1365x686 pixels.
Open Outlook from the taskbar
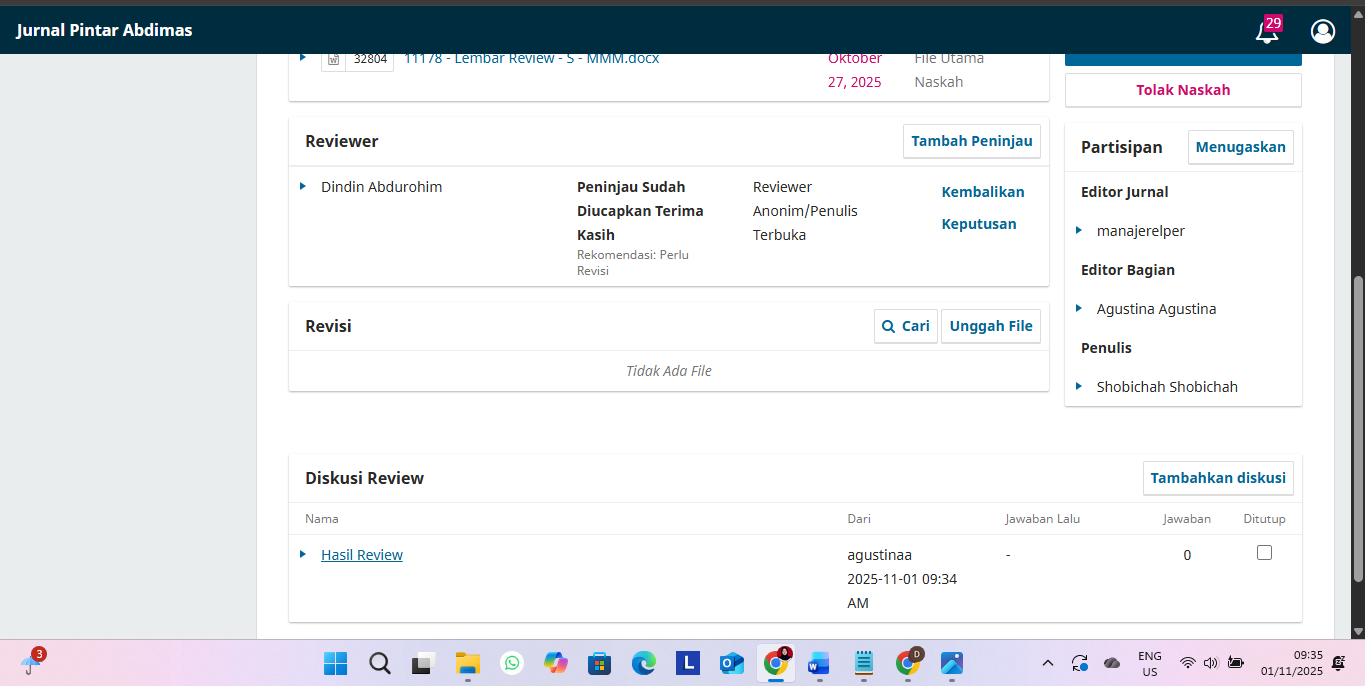point(731,663)
